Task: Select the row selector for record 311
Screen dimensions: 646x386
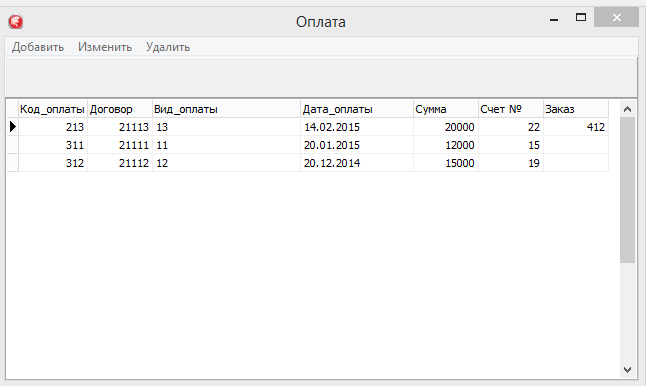Action: [x=13, y=145]
